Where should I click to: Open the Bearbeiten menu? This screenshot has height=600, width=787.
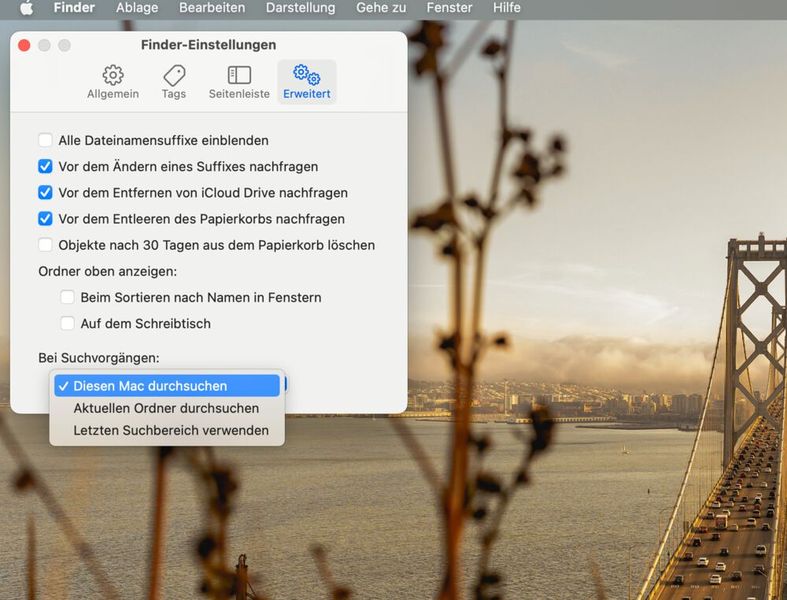212,8
